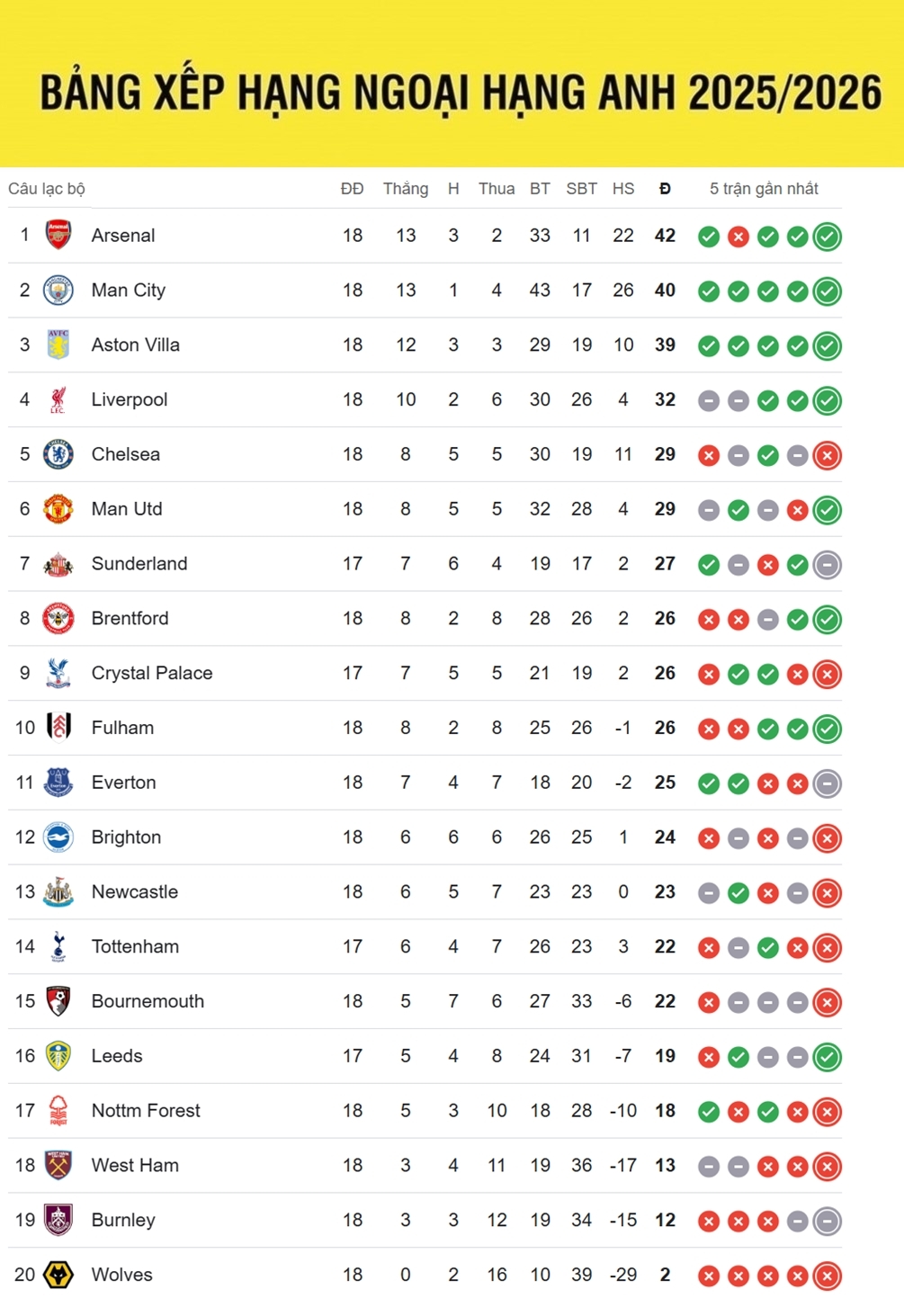Click the Wolves club crest

point(58,1275)
